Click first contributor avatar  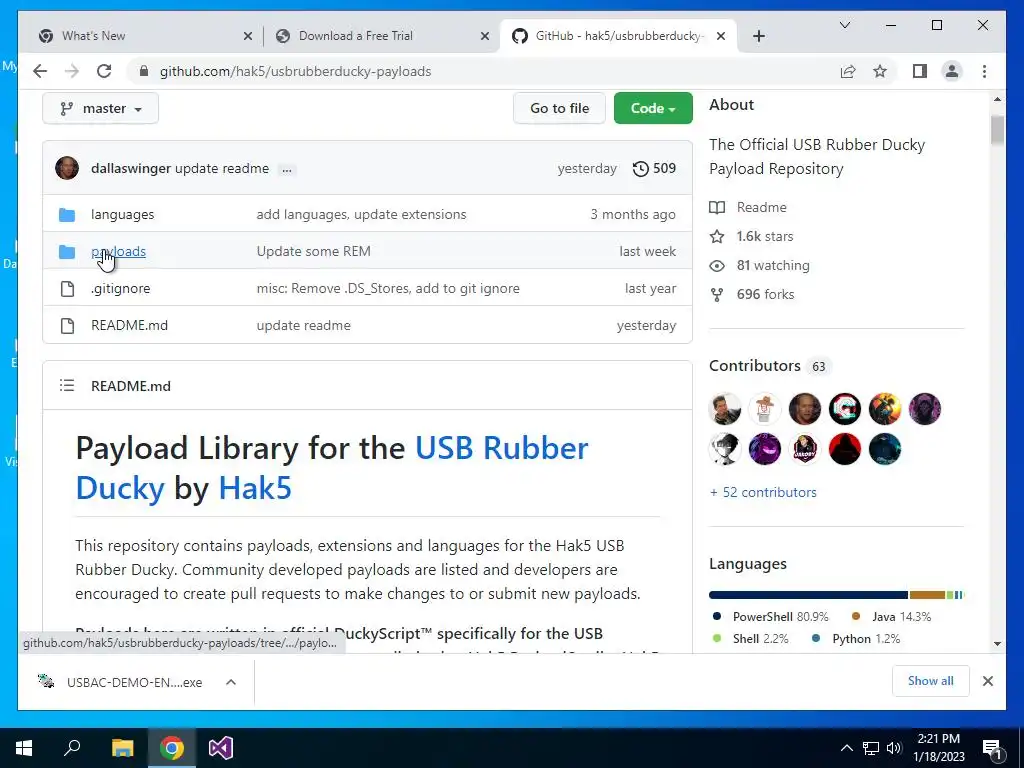tap(725, 409)
